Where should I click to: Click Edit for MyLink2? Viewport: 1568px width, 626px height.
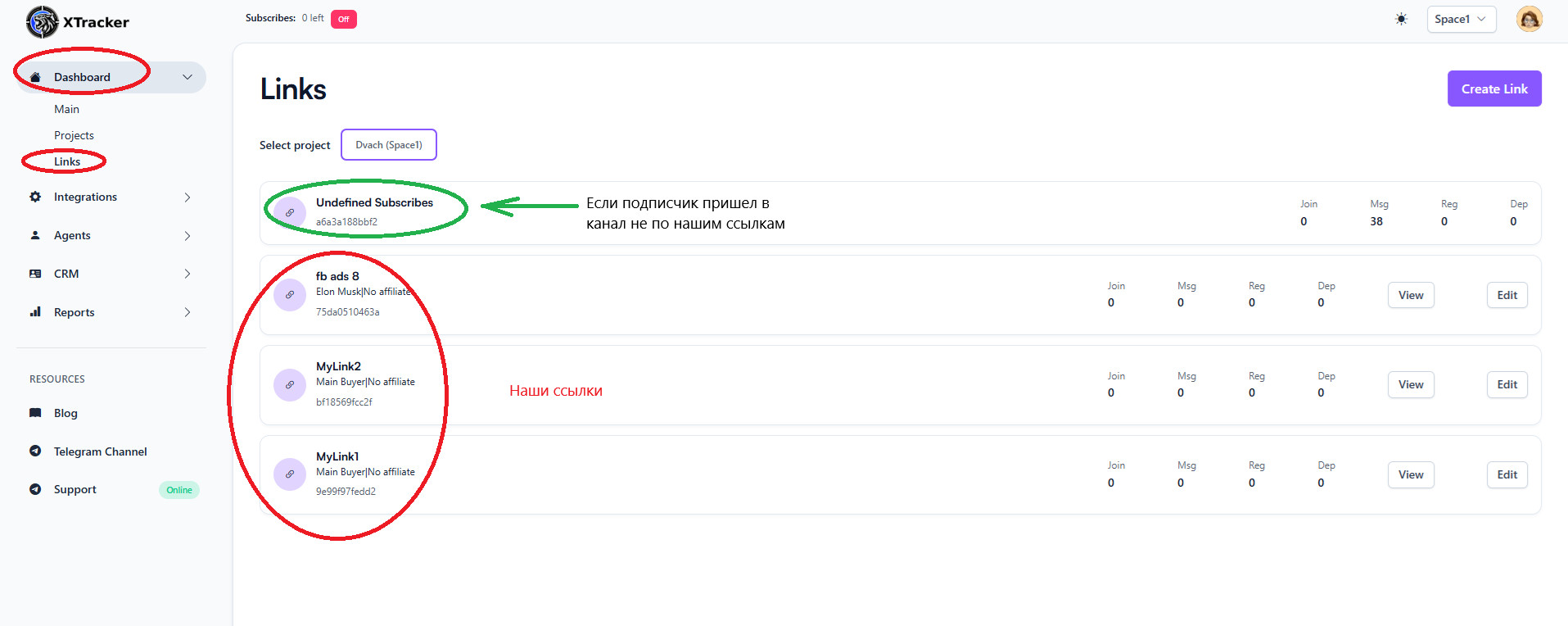[x=1507, y=384]
